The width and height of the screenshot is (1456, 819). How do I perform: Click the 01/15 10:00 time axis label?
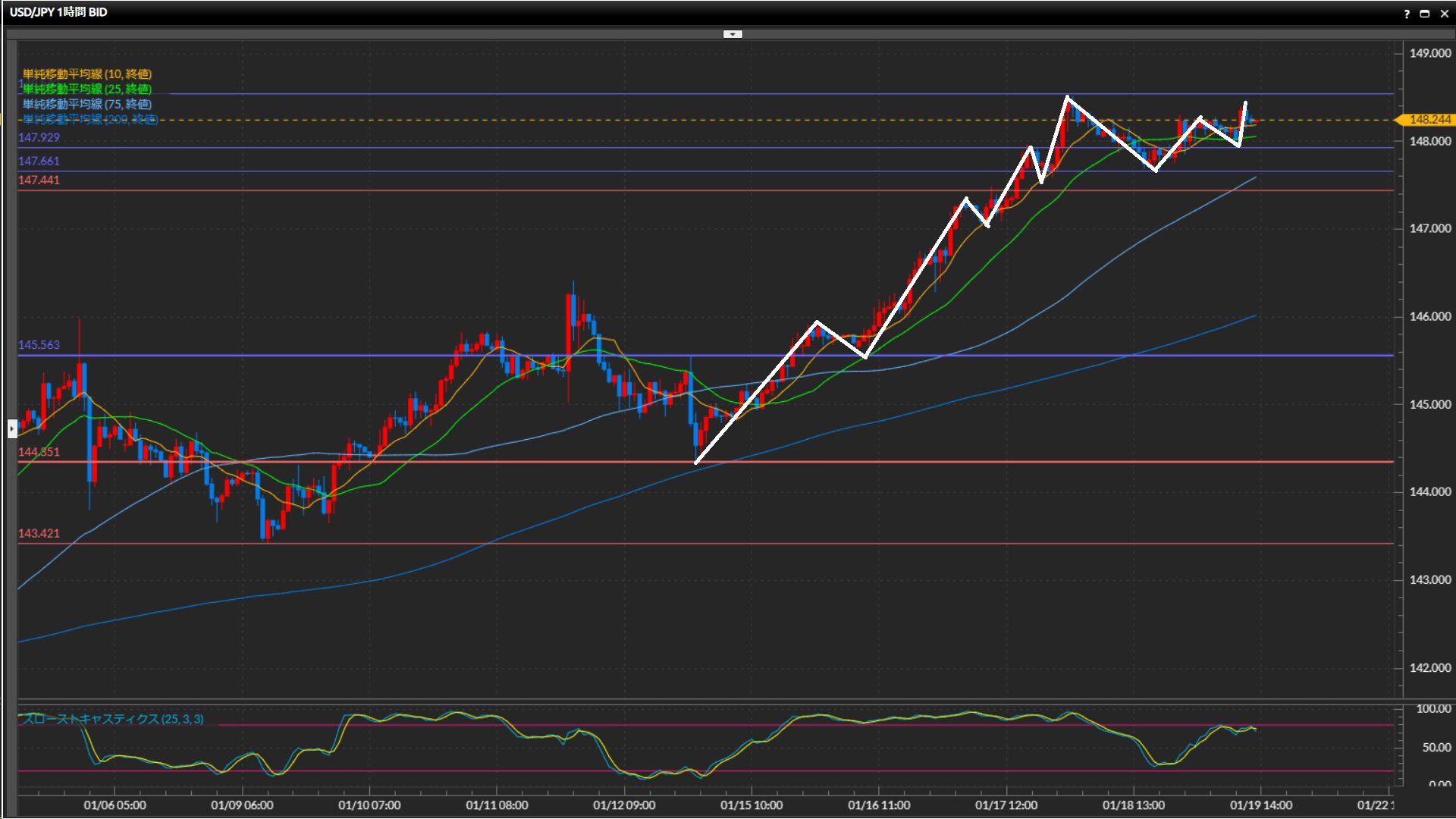(x=752, y=805)
